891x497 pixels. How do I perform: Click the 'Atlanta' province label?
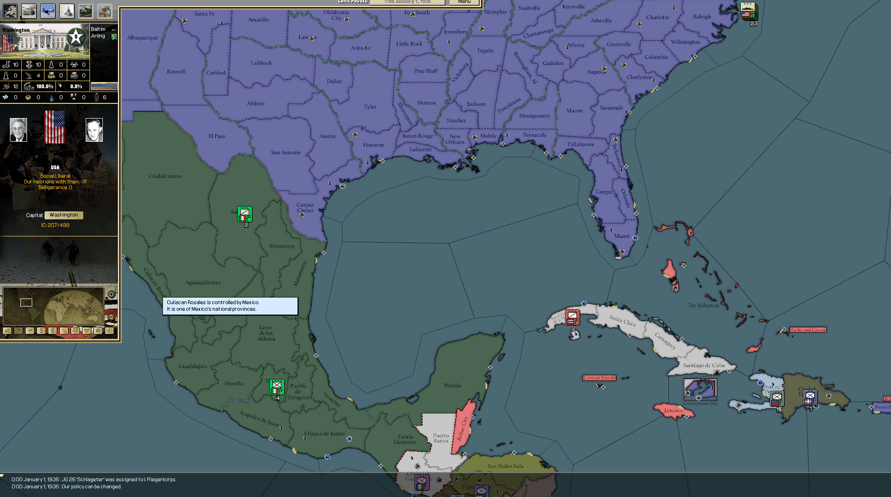576,45
